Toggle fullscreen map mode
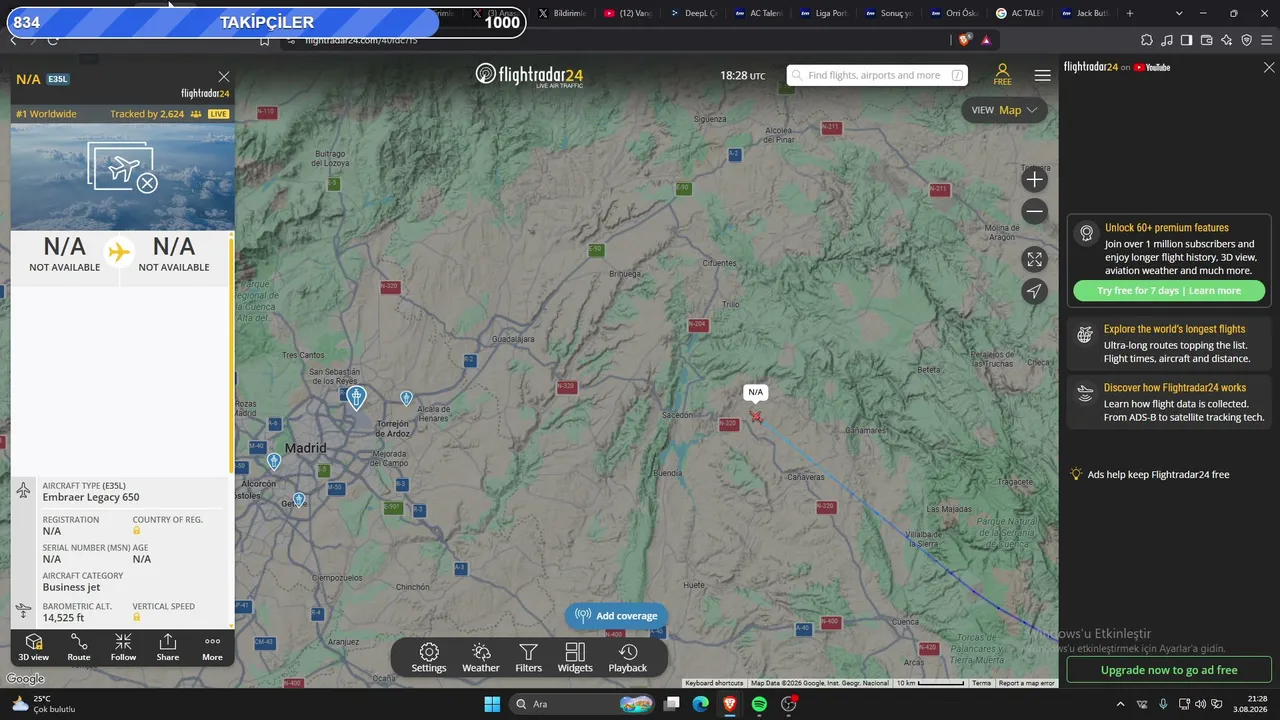The image size is (1280, 720). 1035,260
